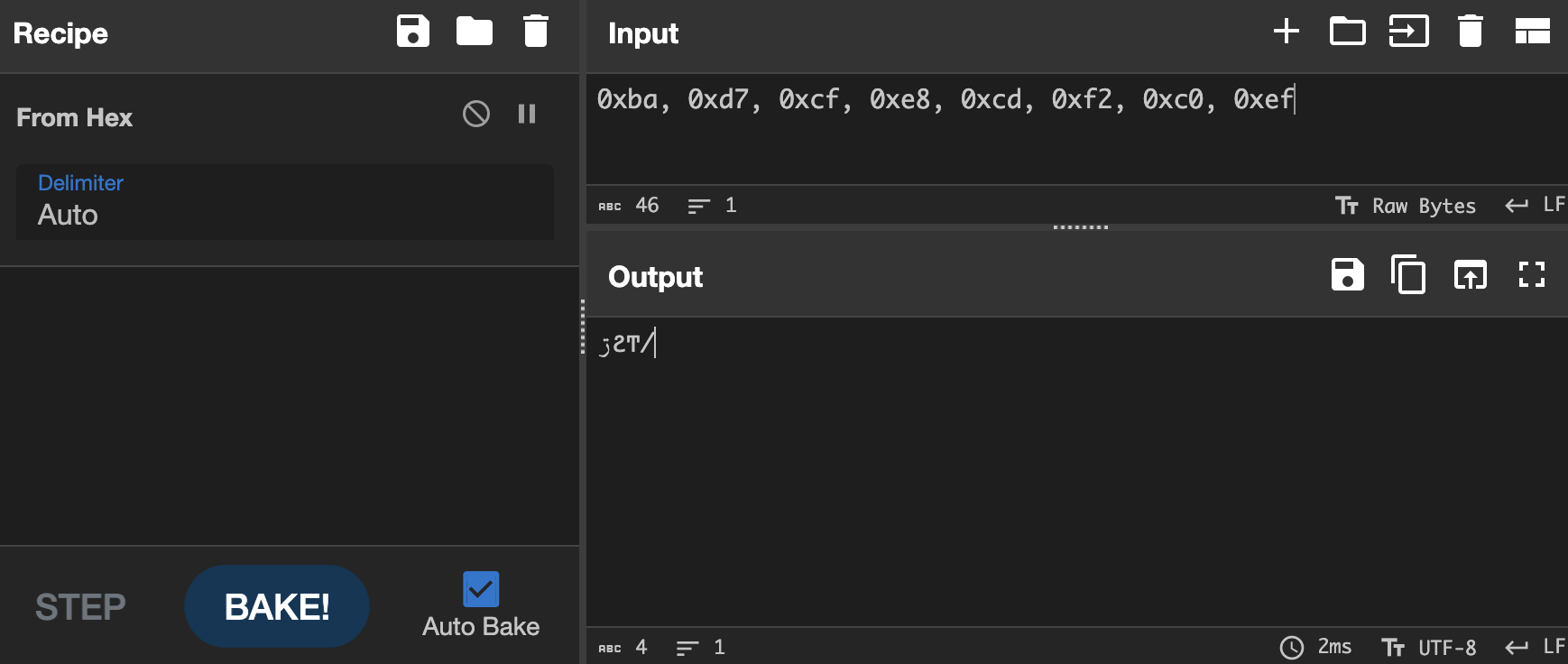Clear input with trash icon

pos(1471,32)
